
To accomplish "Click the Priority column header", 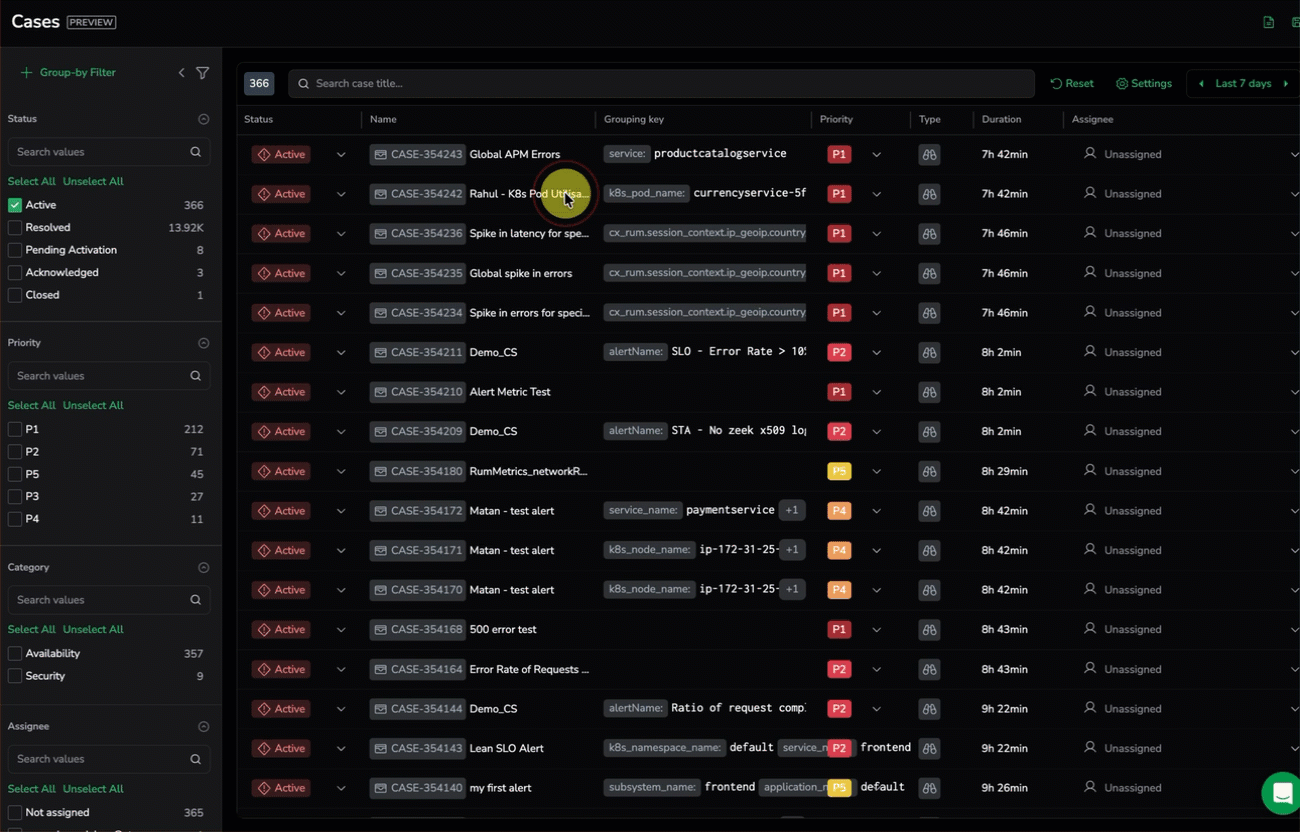I will pyautogui.click(x=836, y=120).
